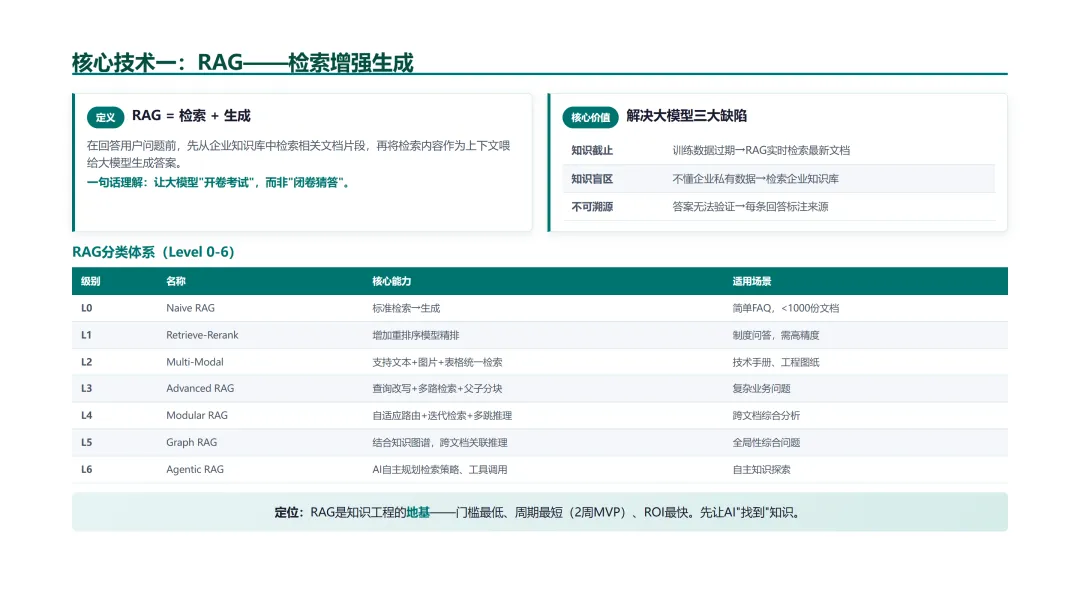Click the highlighted word '地基' in footer
Image resolution: width=1080 pixels, height=608 pixels.
click(x=418, y=512)
